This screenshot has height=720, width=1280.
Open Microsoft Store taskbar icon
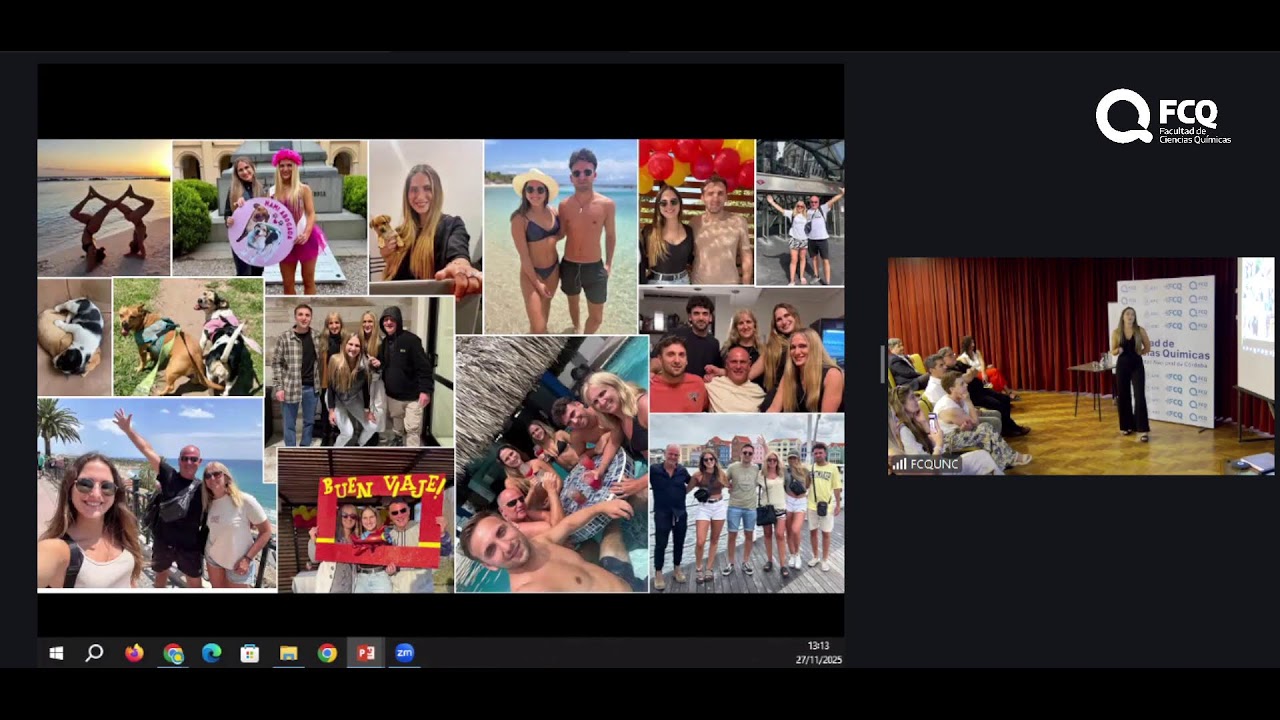250,653
